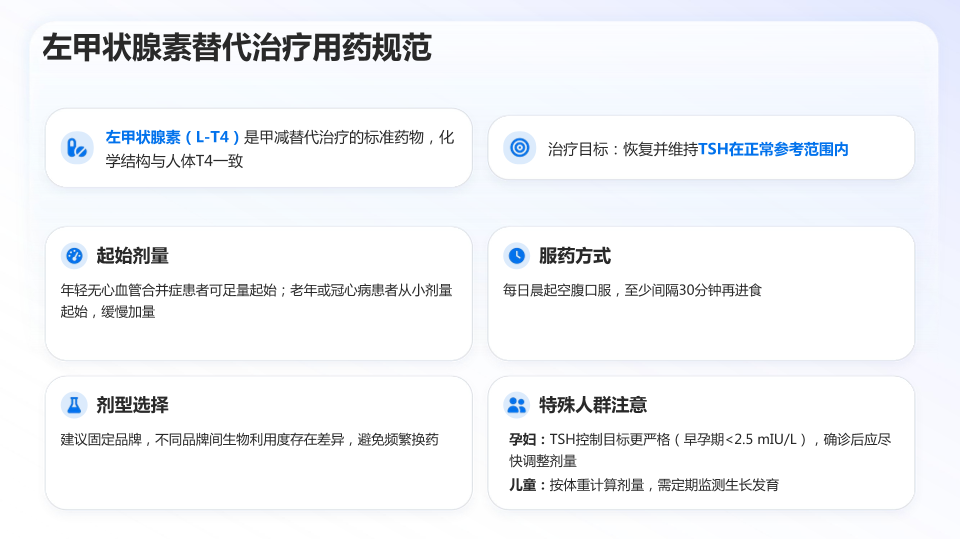Select the slide title 左甲状腺素替代治疗用药规范
Screen dimensions: 960x540
[237, 48]
